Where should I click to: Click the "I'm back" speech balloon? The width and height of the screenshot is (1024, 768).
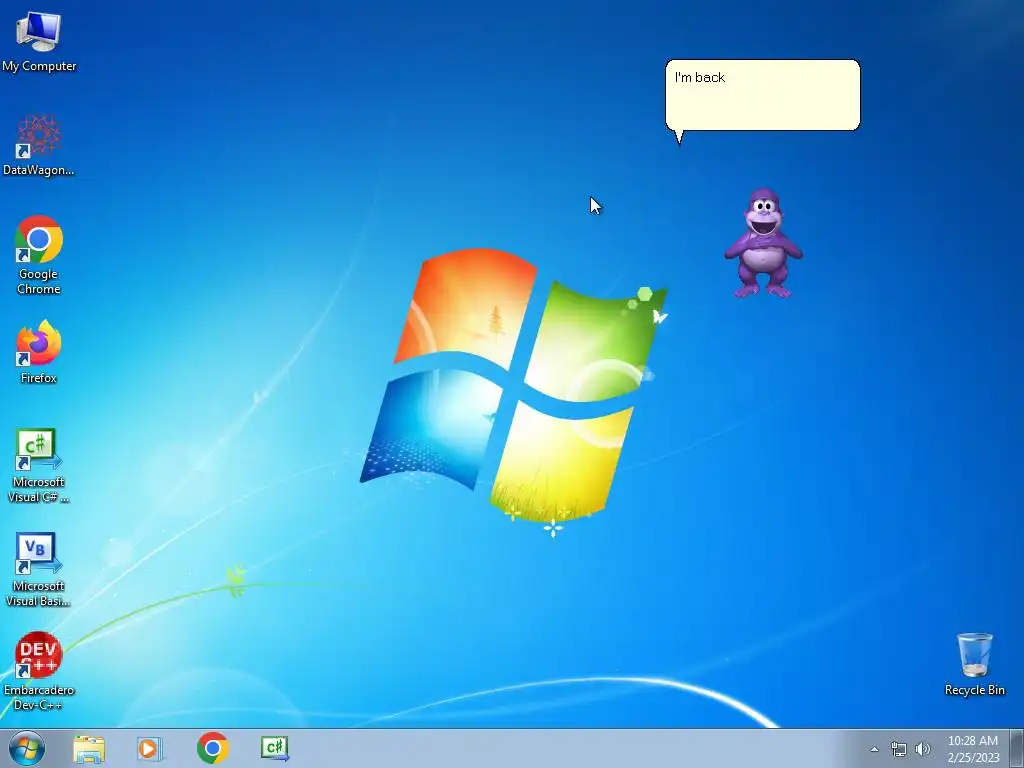(762, 96)
